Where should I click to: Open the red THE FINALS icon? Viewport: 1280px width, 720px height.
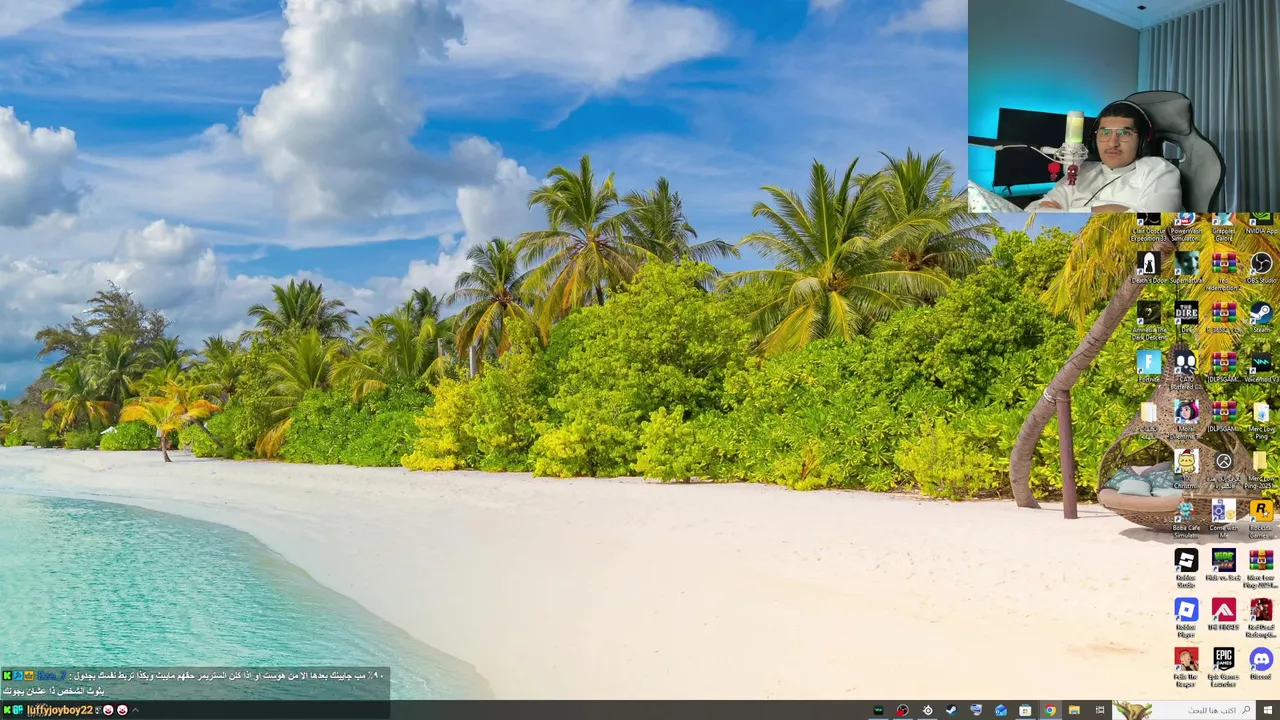pyautogui.click(x=1223, y=615)
